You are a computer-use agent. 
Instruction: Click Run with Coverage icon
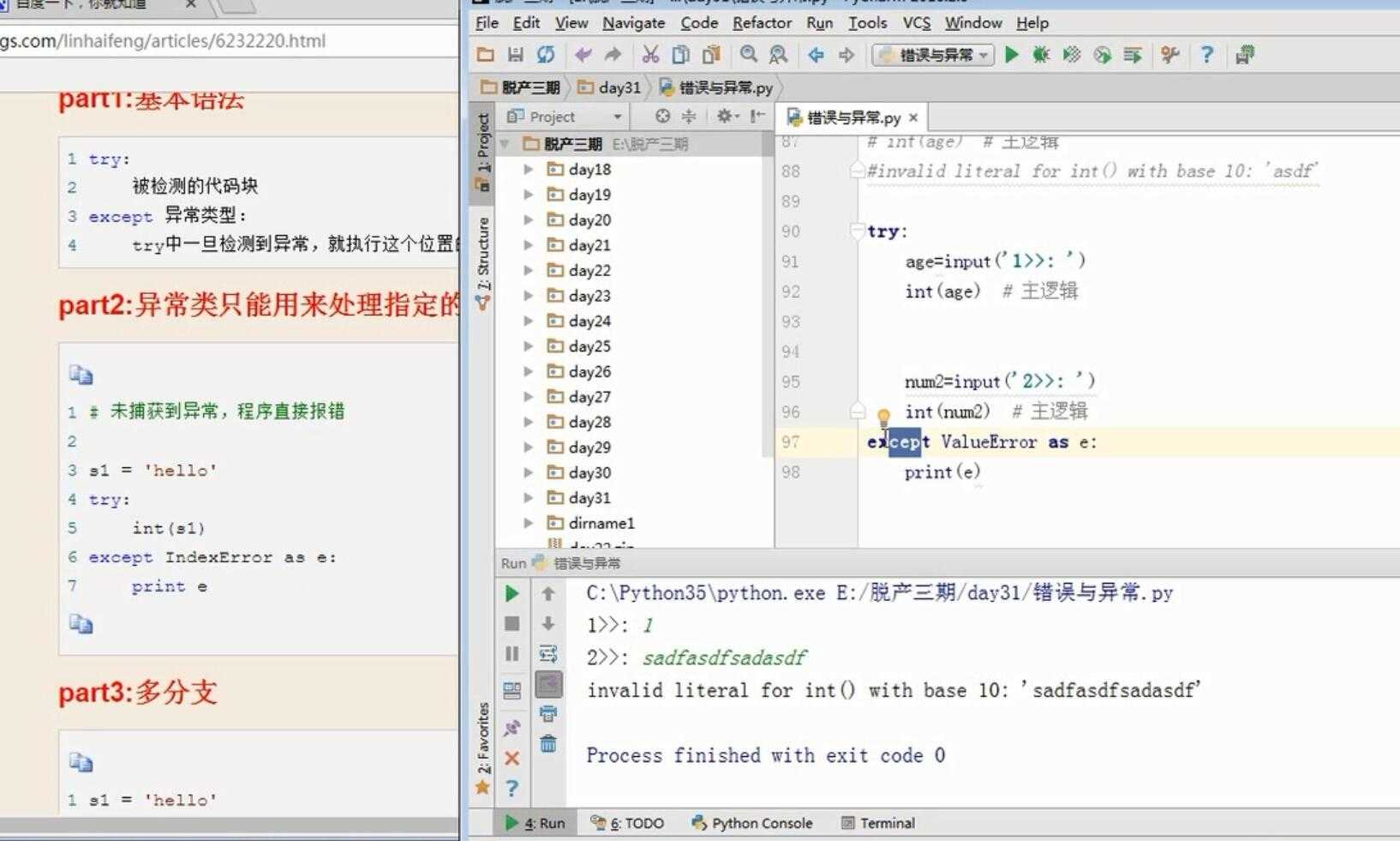(x=1072, y=55)
